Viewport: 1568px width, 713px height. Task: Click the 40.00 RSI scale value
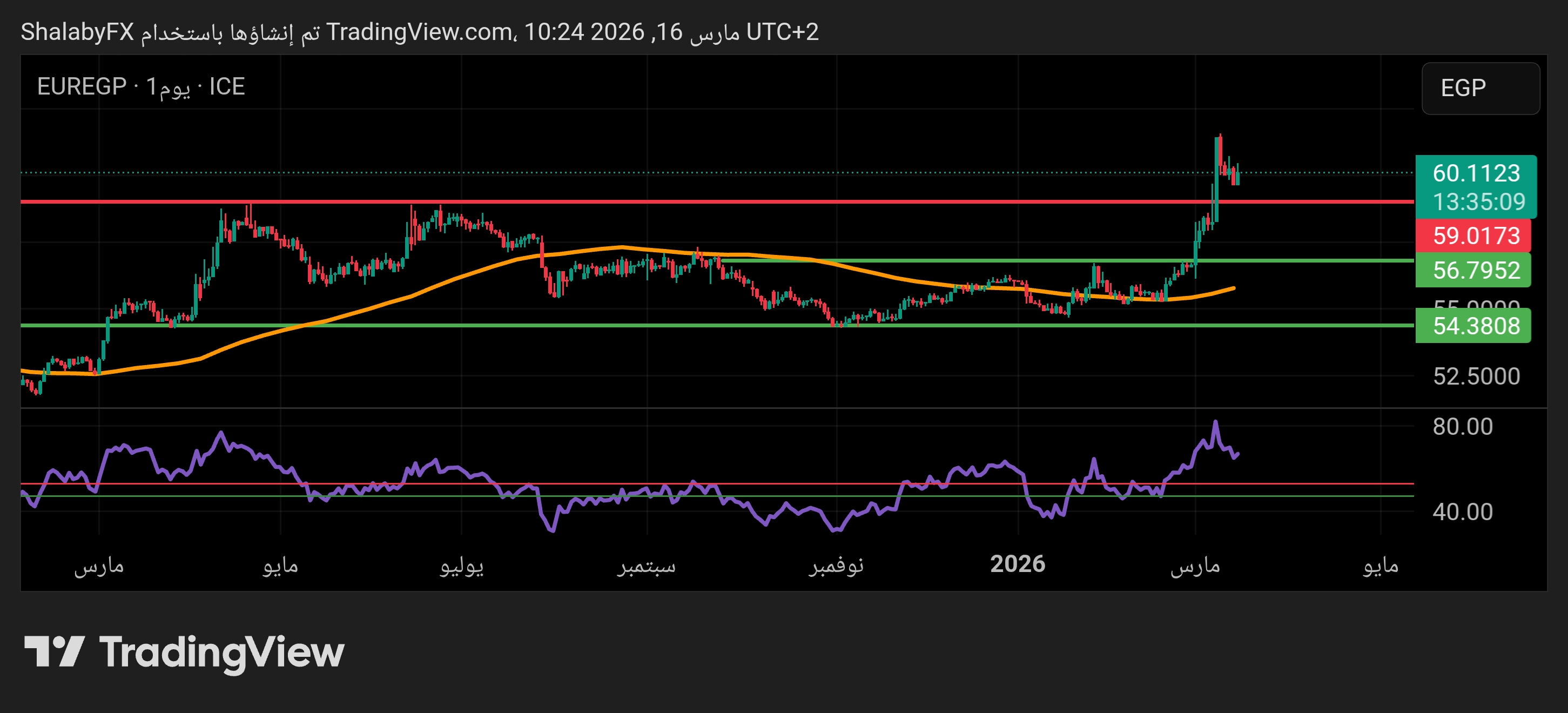click(1462, 512)
